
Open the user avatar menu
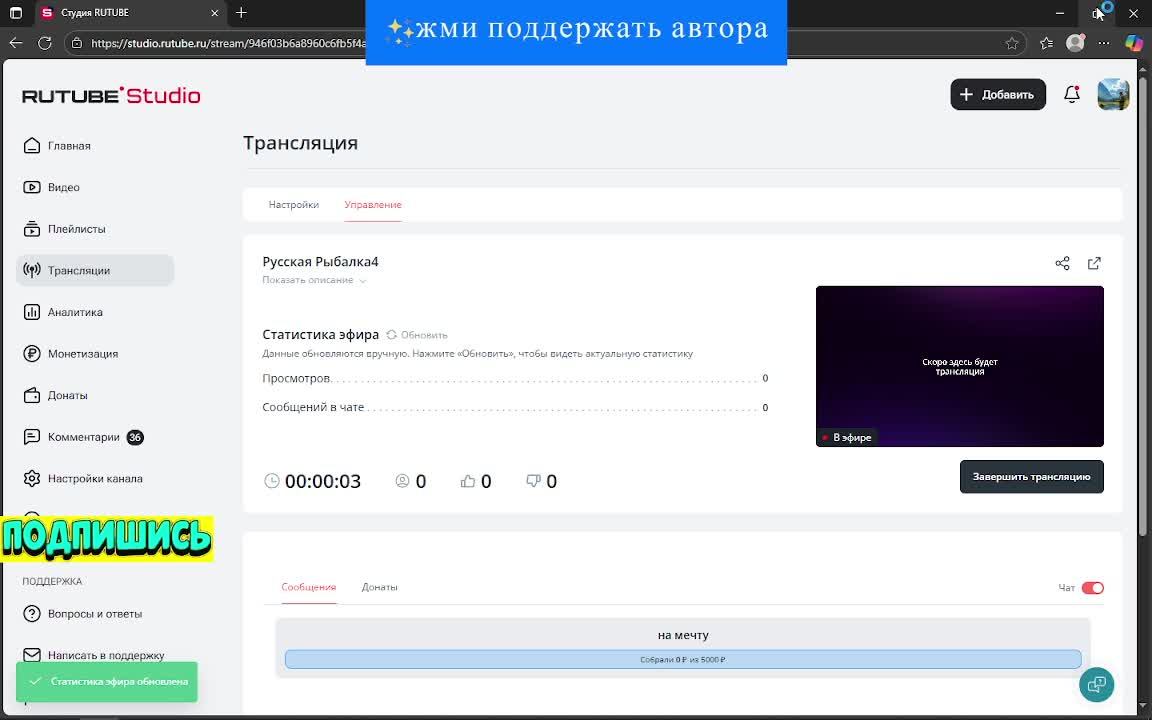[1113, 94]
